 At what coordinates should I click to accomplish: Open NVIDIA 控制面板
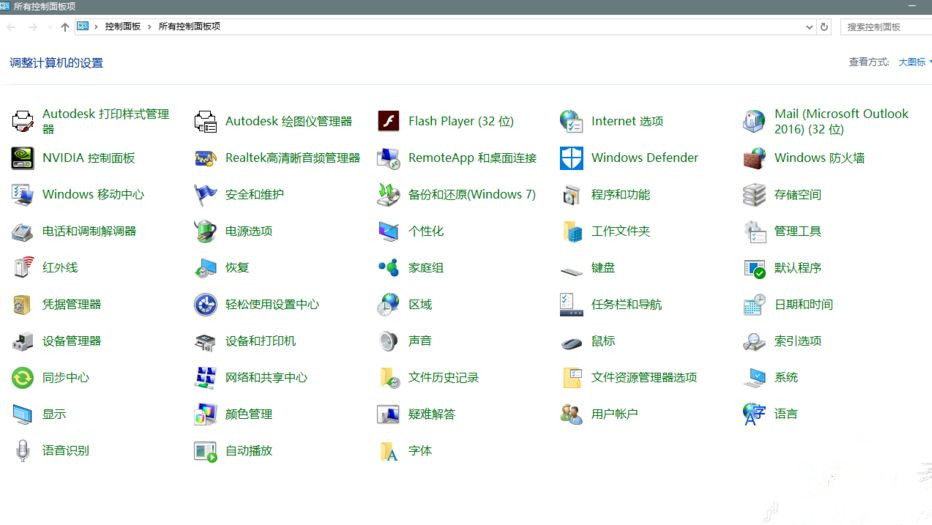tap(88, 158)
